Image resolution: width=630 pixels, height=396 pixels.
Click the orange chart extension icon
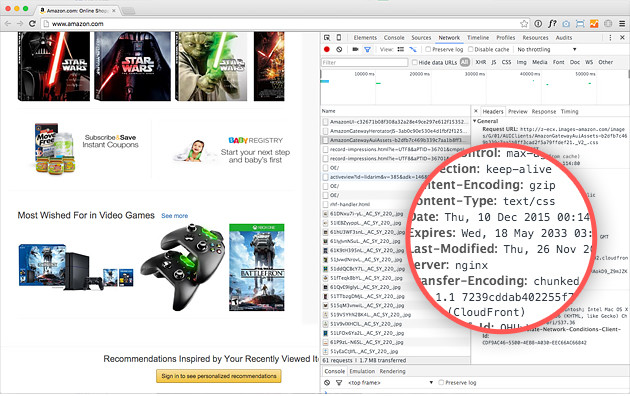coord(594,24)
